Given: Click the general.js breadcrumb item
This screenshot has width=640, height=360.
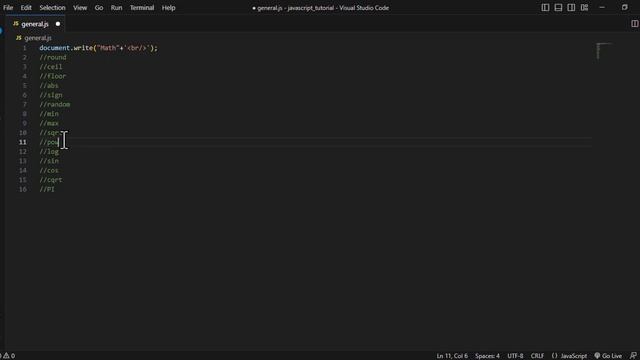Looking at the screenshot, I should point(38,38).
